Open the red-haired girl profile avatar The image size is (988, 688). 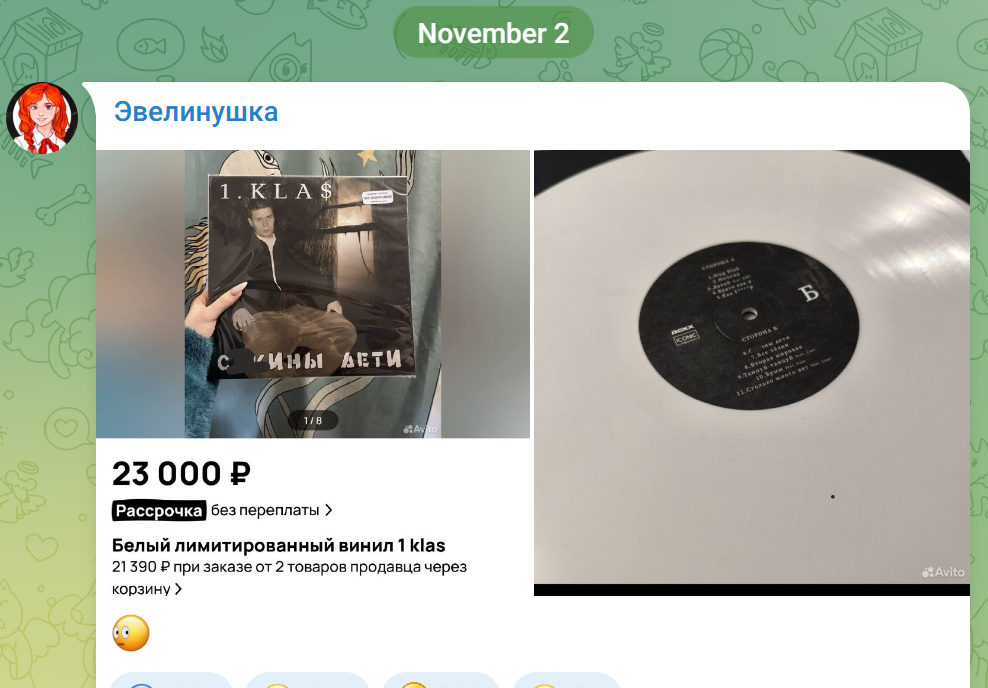click(x=42, y=118)
